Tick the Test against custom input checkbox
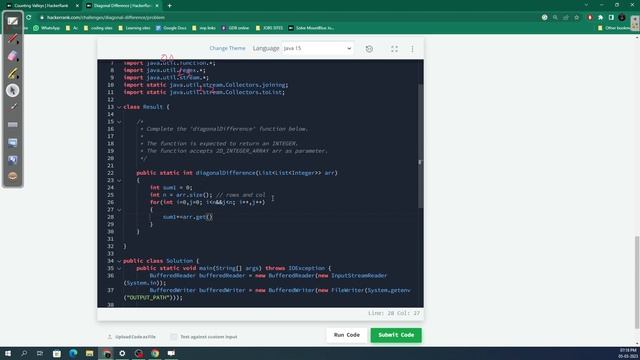640x360 pixels. [174, 337]
